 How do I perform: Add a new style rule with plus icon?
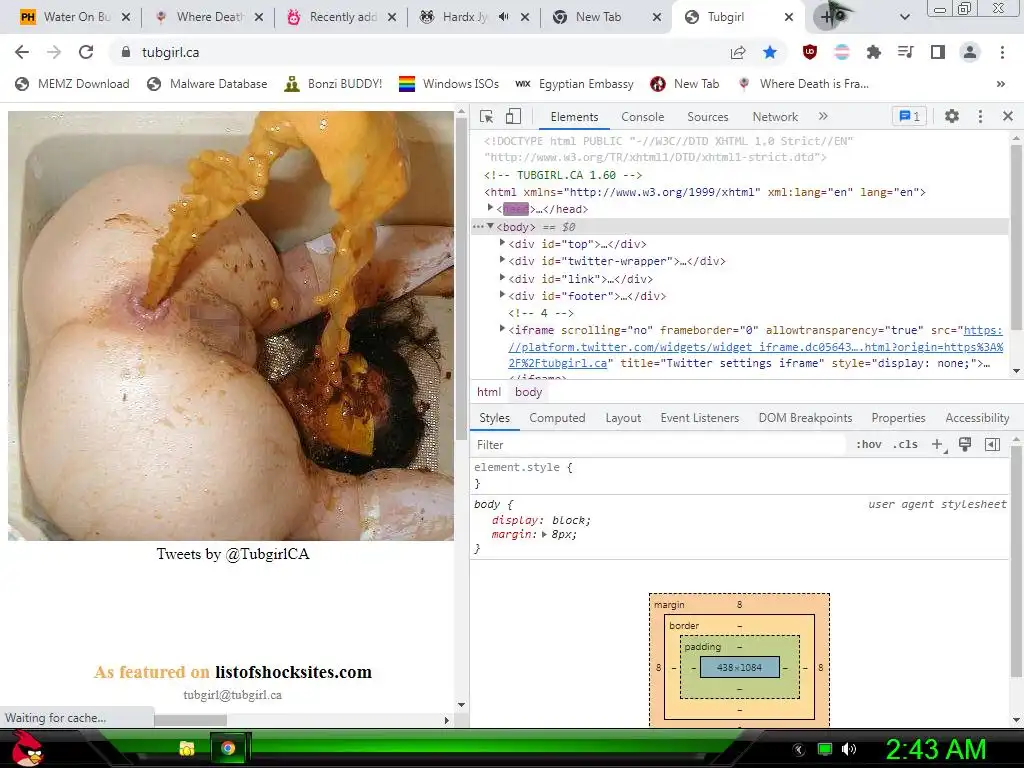(x=938, y=445)
